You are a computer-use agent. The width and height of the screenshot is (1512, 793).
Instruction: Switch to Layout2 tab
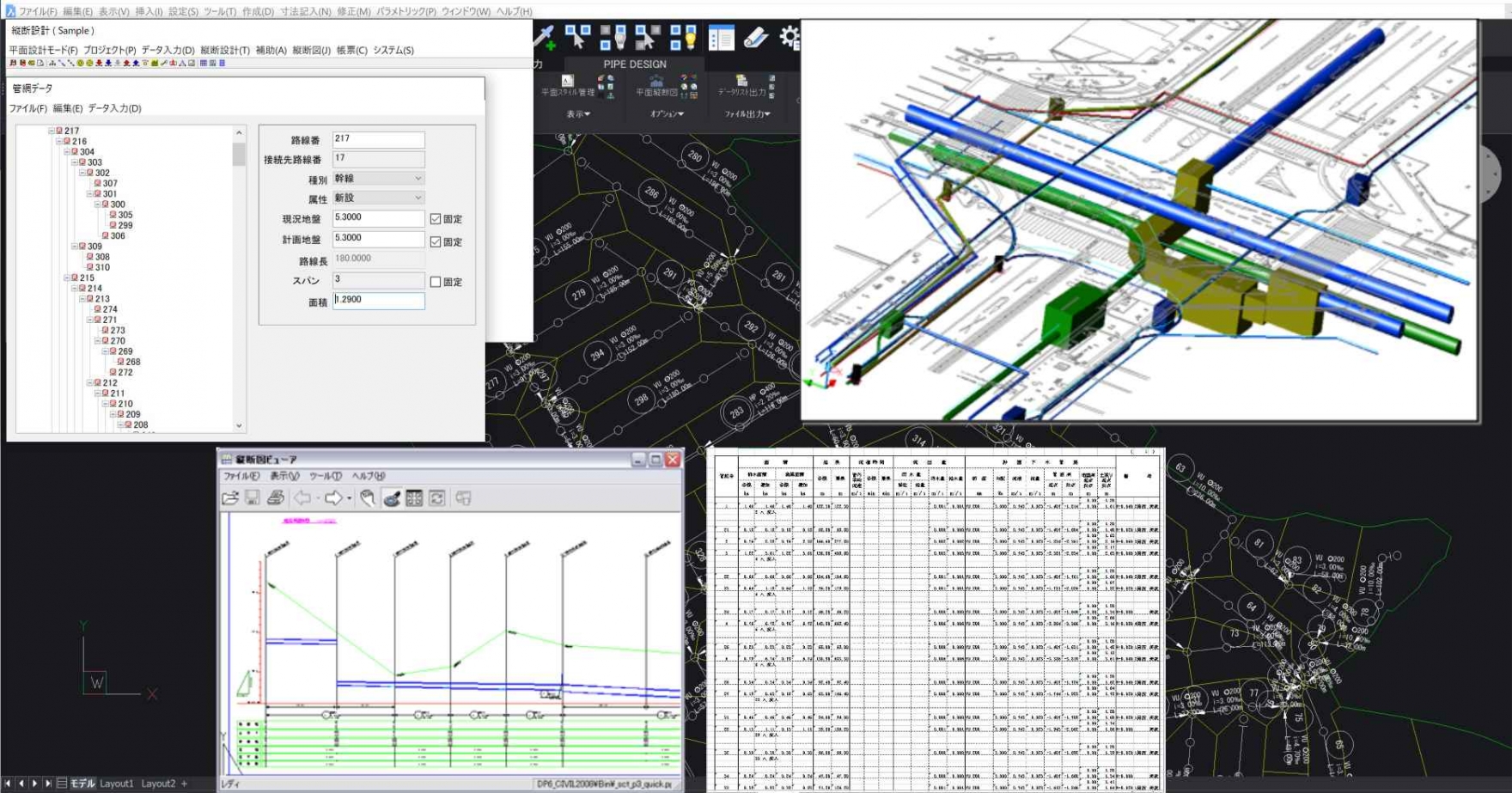pos(158,784)
